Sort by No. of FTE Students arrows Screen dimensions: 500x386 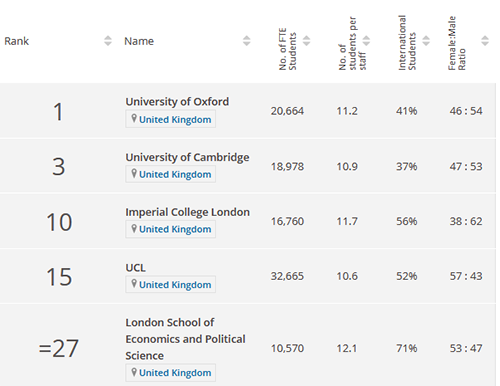click(307, 41)
